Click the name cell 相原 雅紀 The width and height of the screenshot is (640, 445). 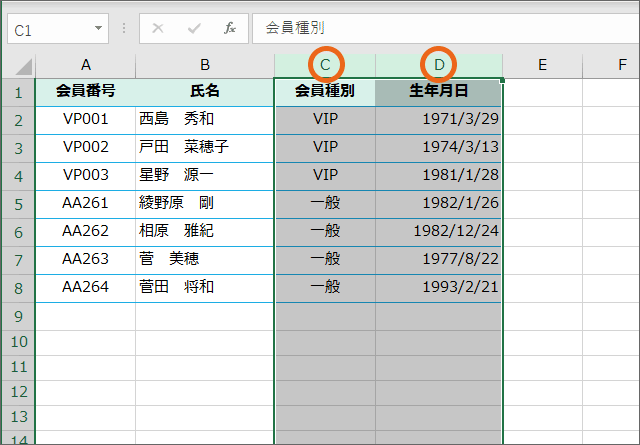[205, 233]
